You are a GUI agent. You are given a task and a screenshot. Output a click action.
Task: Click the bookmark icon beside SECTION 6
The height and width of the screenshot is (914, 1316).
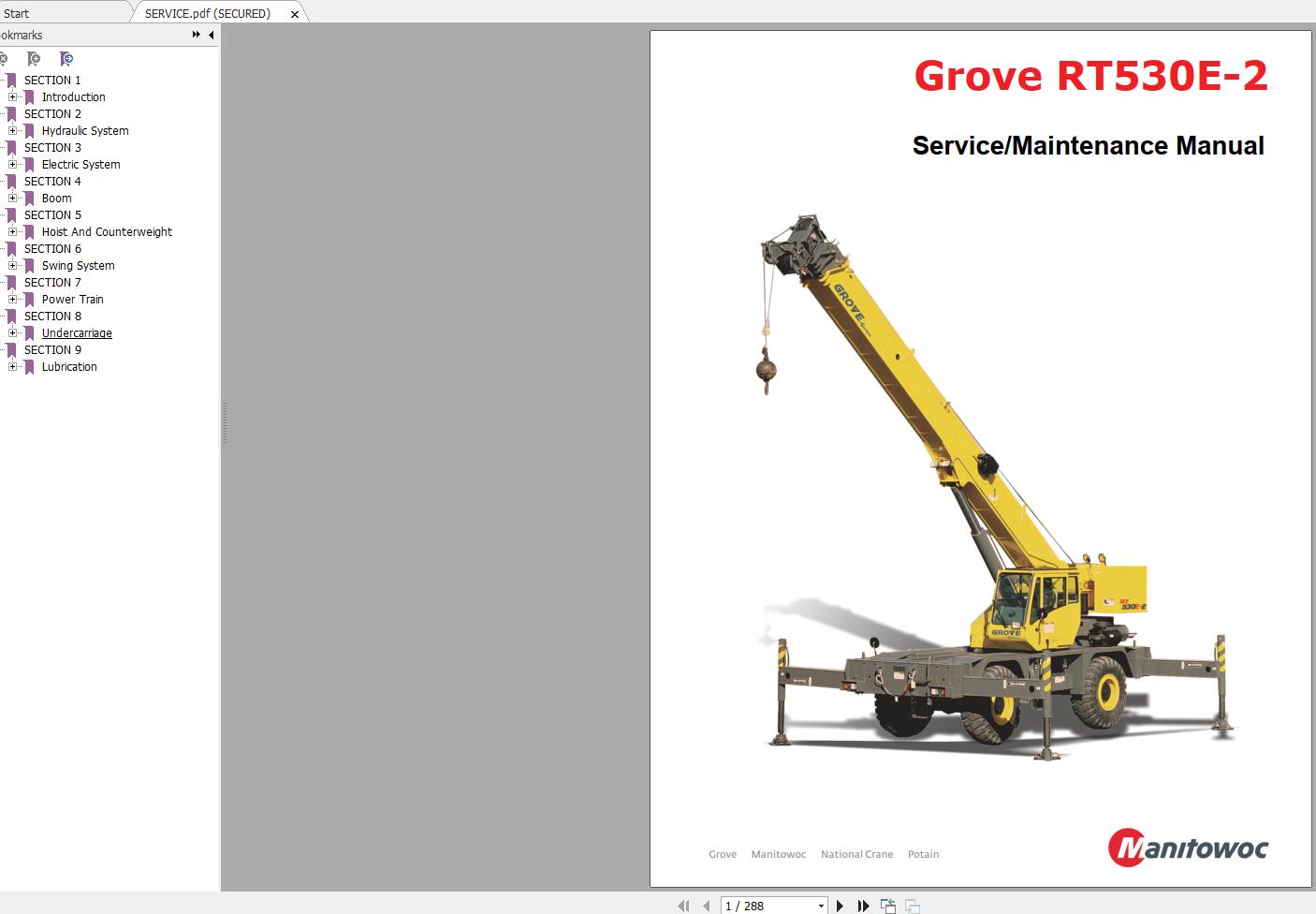pos(11,249)
